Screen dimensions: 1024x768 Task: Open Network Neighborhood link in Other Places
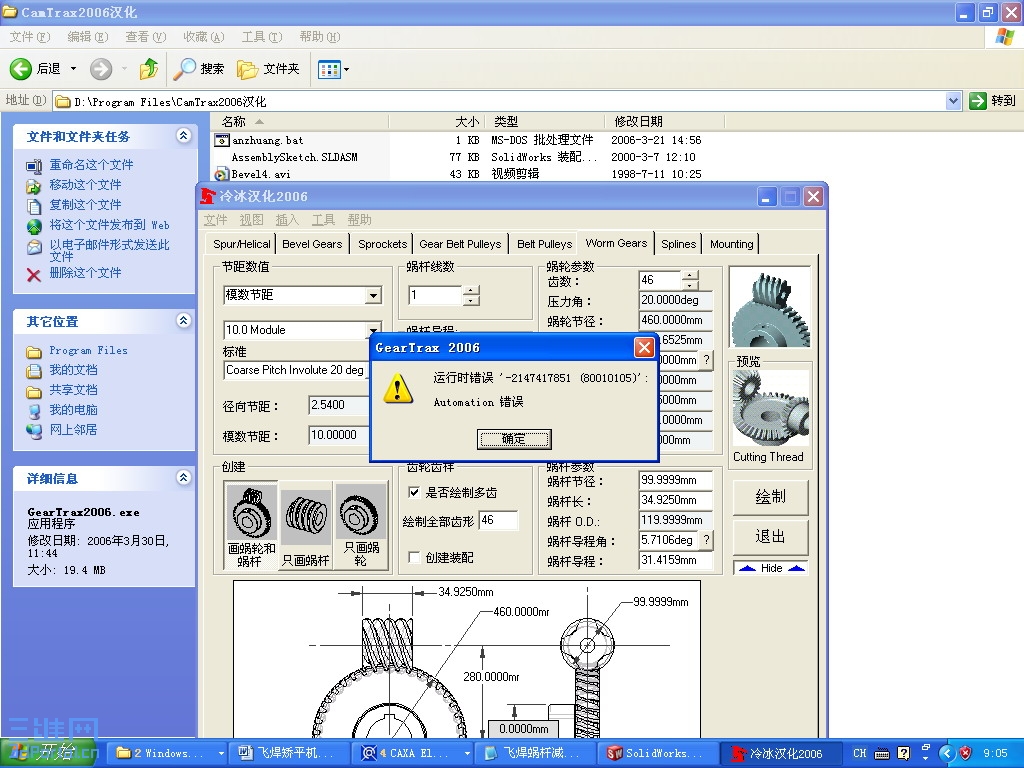(73, 430)
